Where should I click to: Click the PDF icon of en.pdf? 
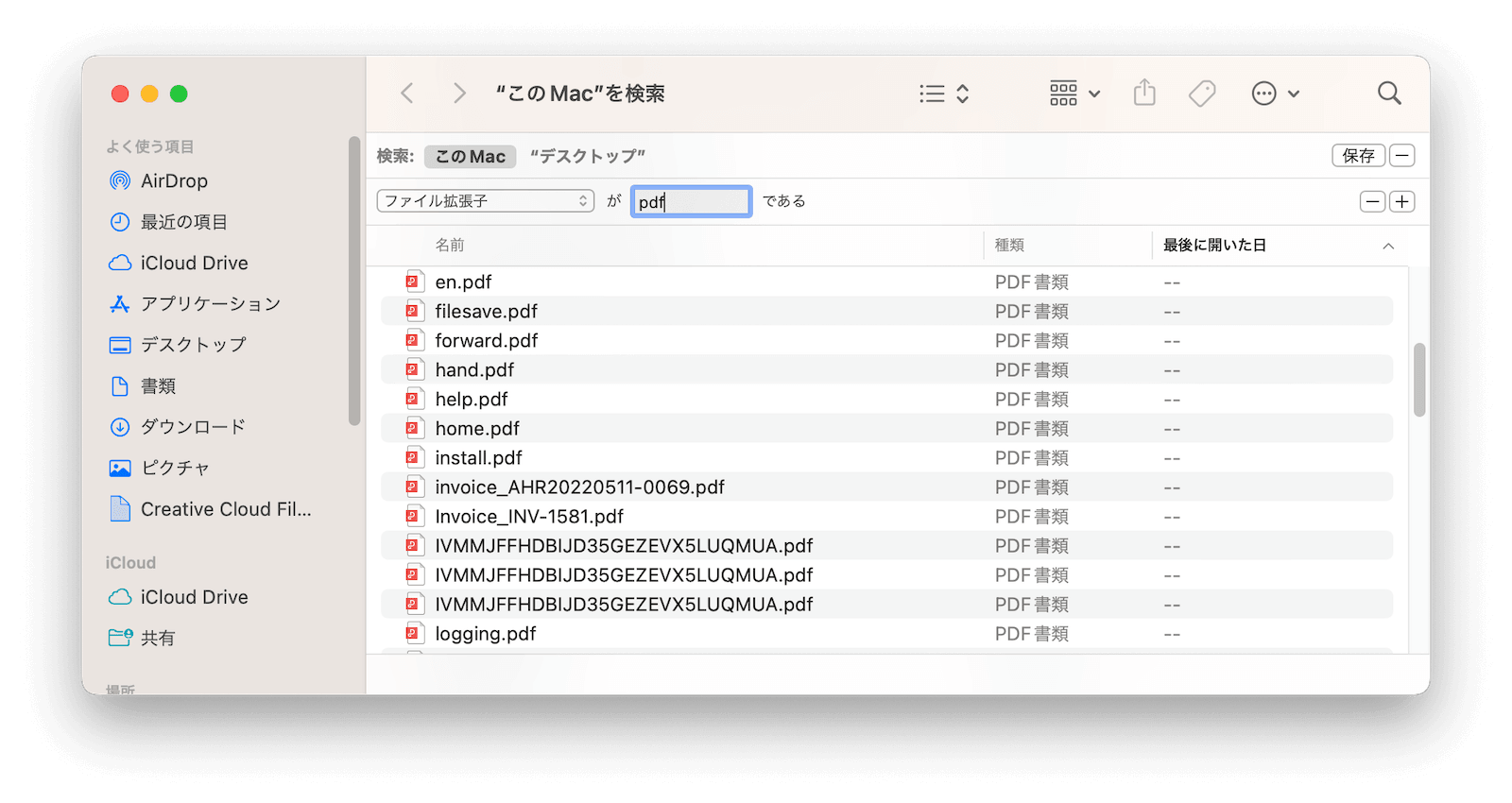click(414, 282)
